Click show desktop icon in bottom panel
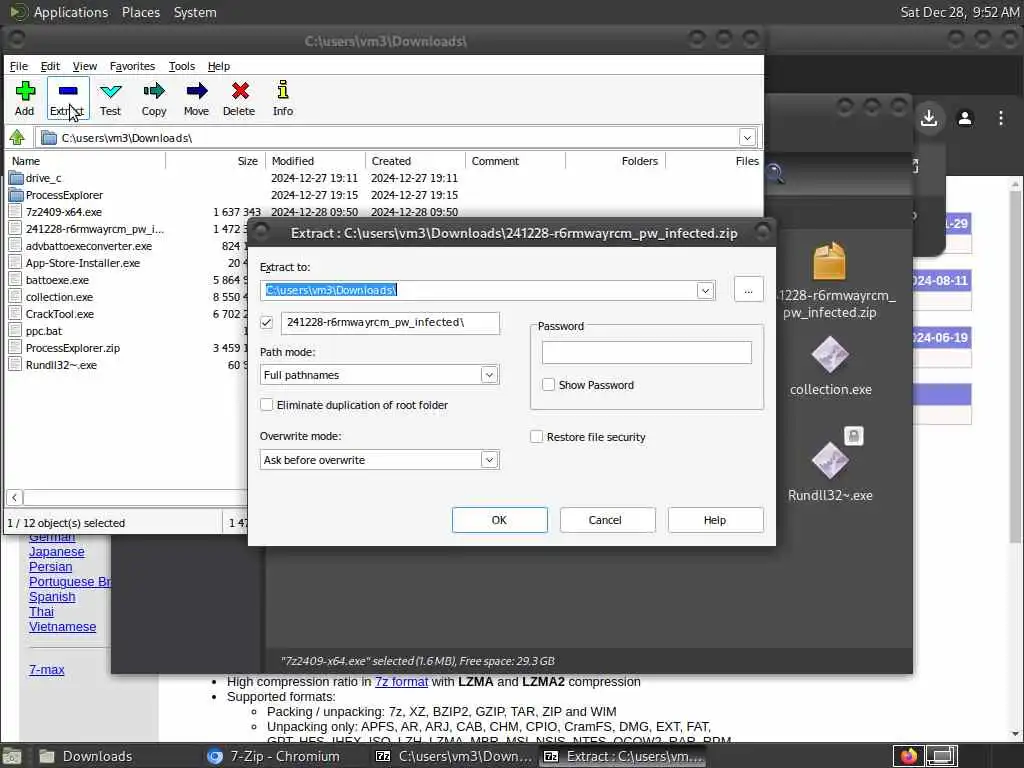The height and width of the screenshot is (768, 1024). [11, 757]
